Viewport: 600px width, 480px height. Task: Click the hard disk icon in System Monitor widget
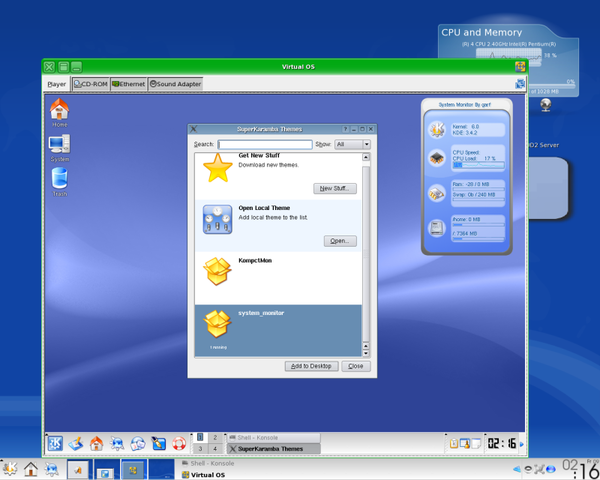[x=437, y=228]
